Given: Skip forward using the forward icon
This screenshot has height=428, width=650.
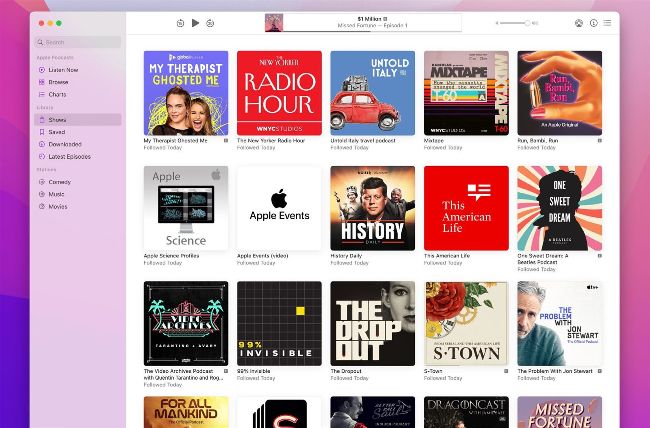Looking at the screenshot, I should point(210,22).
